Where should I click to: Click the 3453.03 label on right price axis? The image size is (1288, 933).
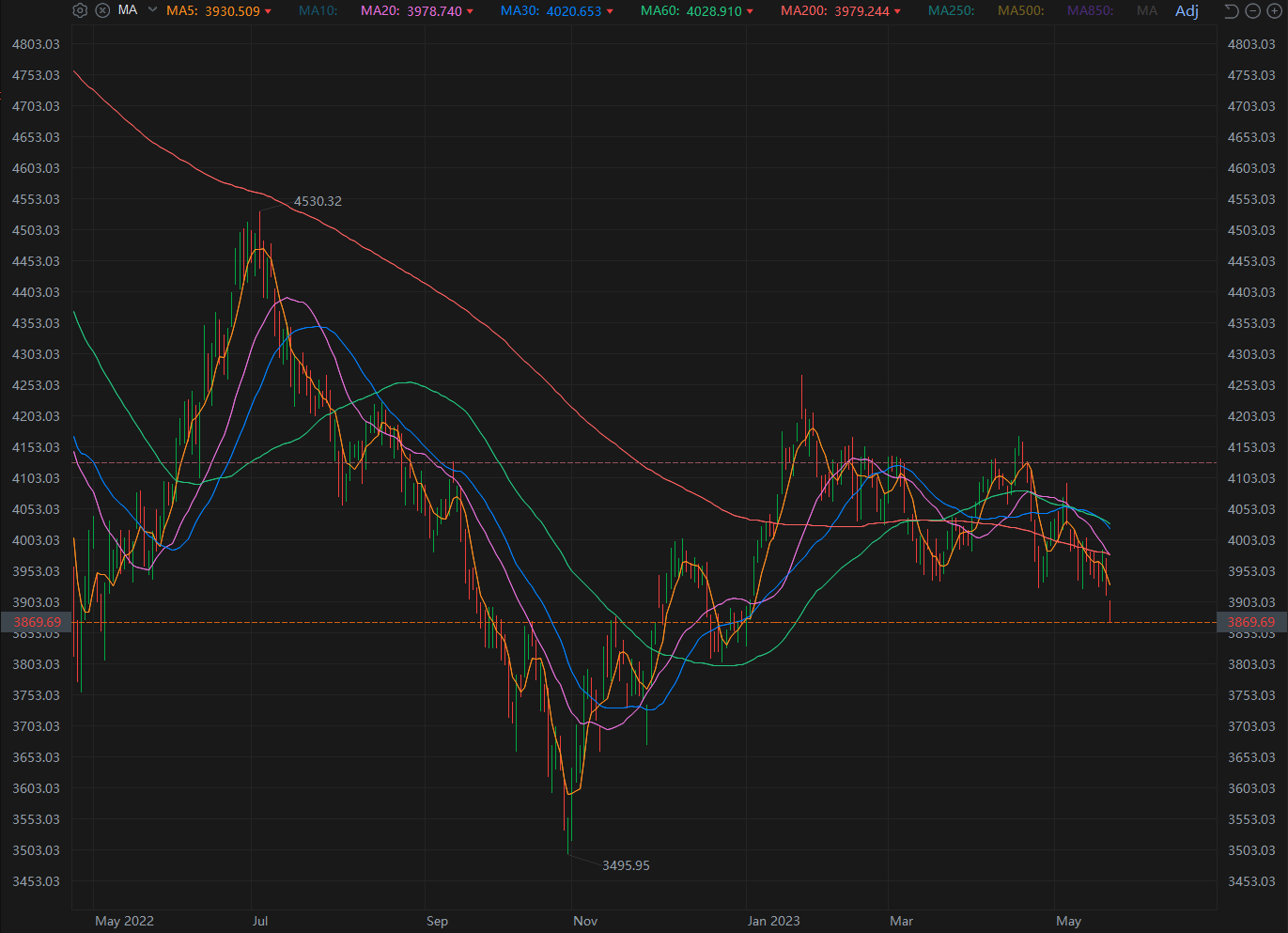pos(1251,881)
